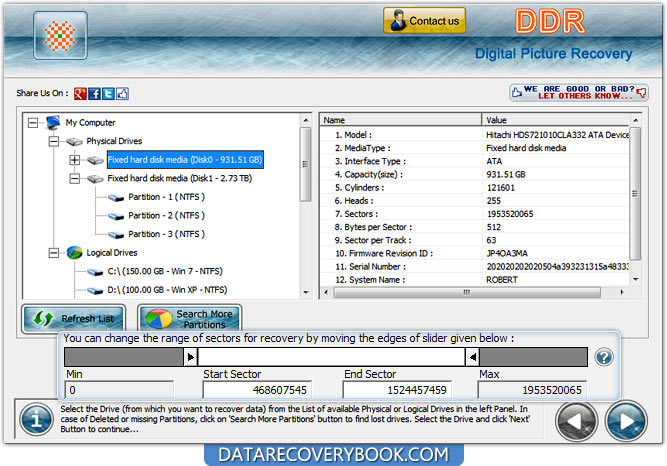Click the left slider handle for start sector
The height and width of the screenshot is (466, 667).
191,357
